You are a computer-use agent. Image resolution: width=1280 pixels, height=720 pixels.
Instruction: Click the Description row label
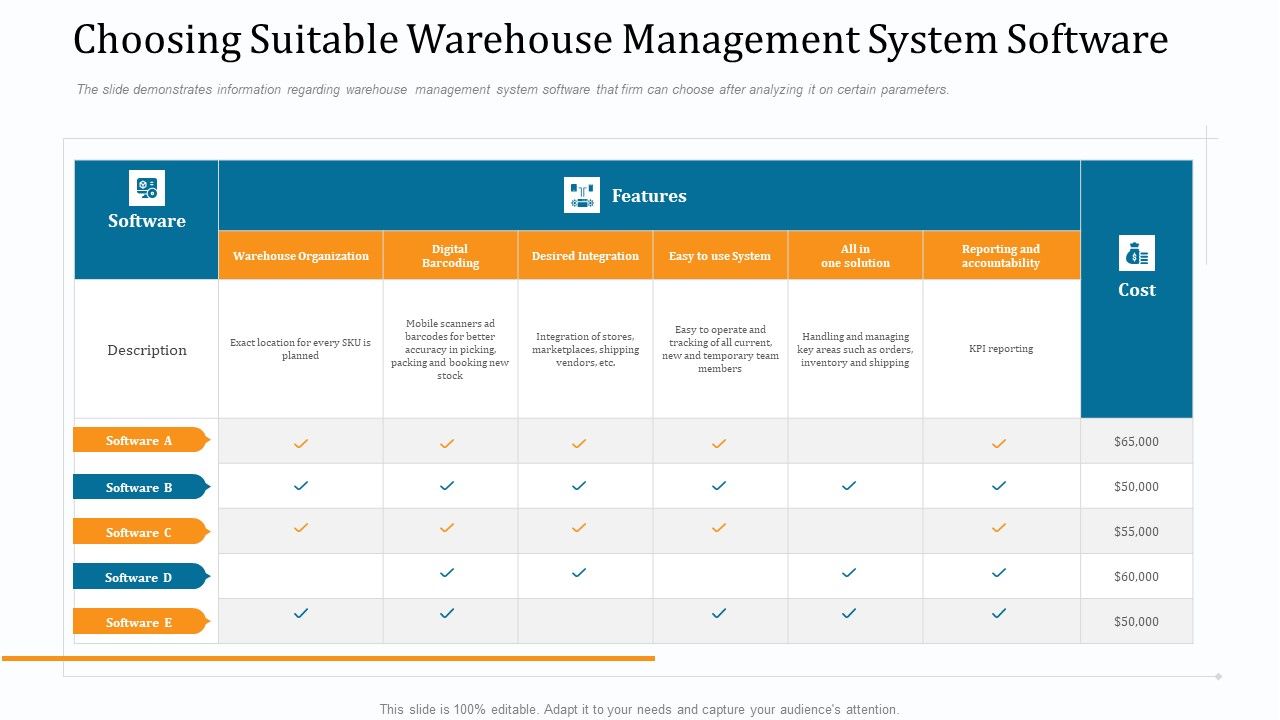point(147,350)
